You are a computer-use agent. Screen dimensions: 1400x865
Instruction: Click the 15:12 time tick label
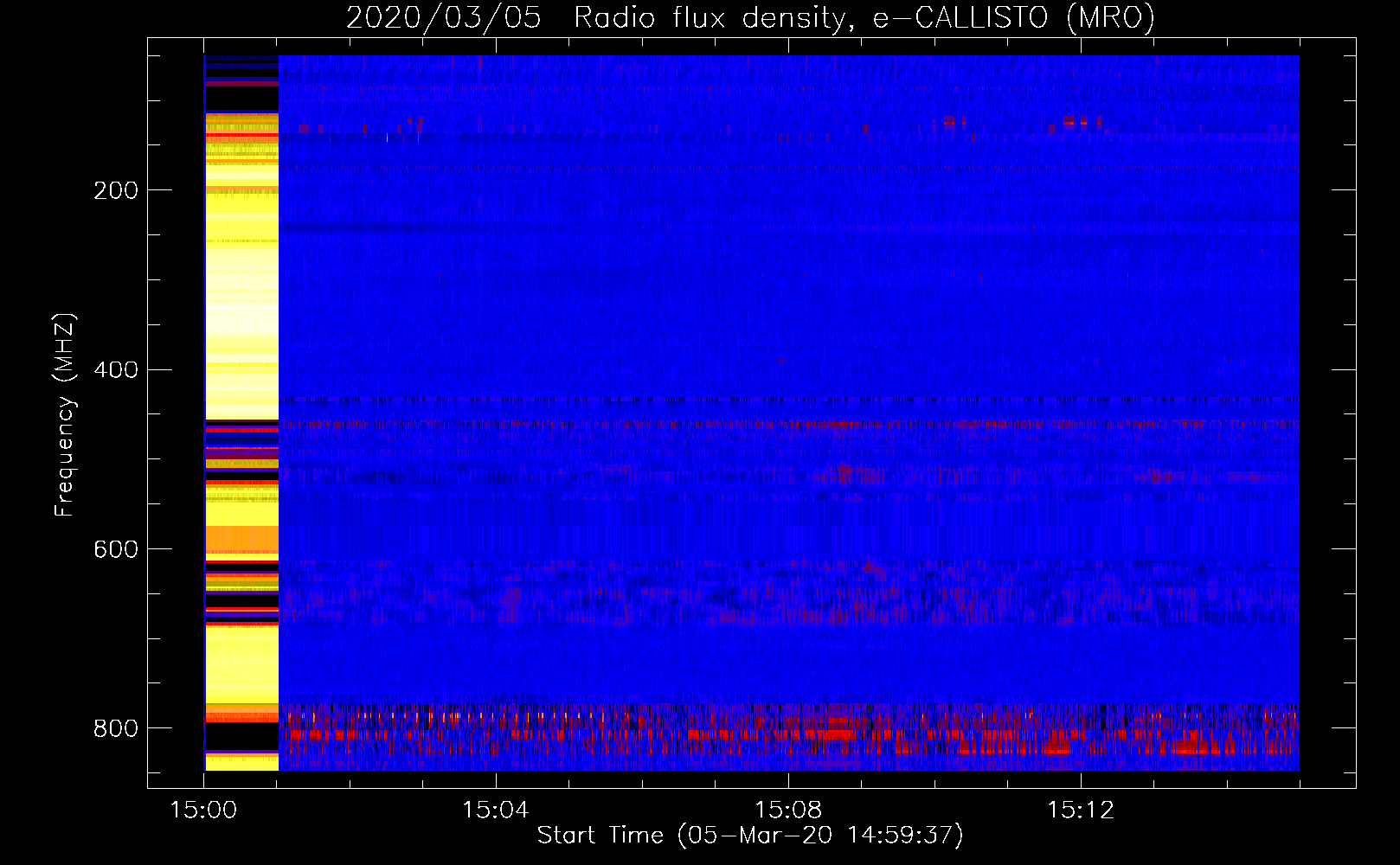click(x=1081, y=811)
